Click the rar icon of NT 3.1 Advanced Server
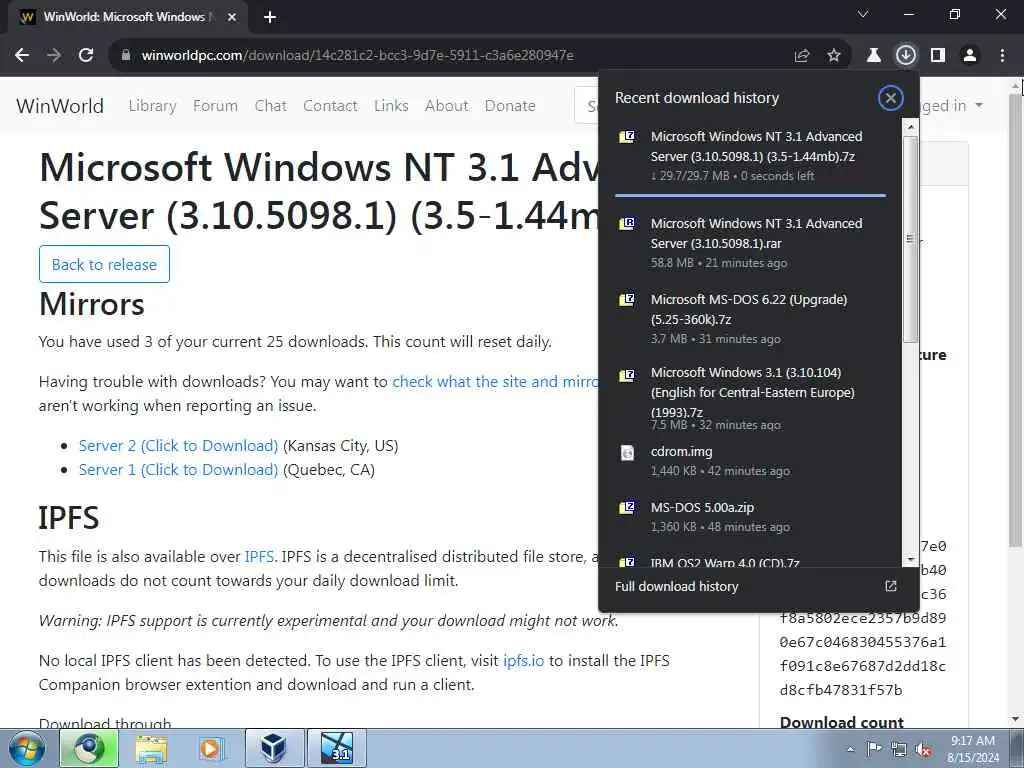 point(627,224)
